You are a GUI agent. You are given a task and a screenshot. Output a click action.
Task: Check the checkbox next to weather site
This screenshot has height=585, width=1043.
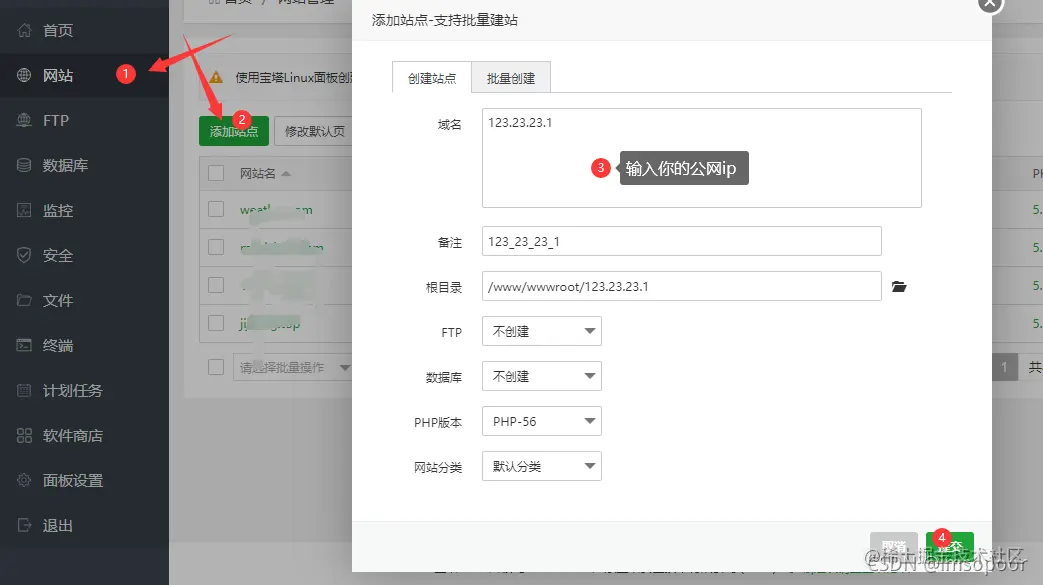click(x=216, y=210)
